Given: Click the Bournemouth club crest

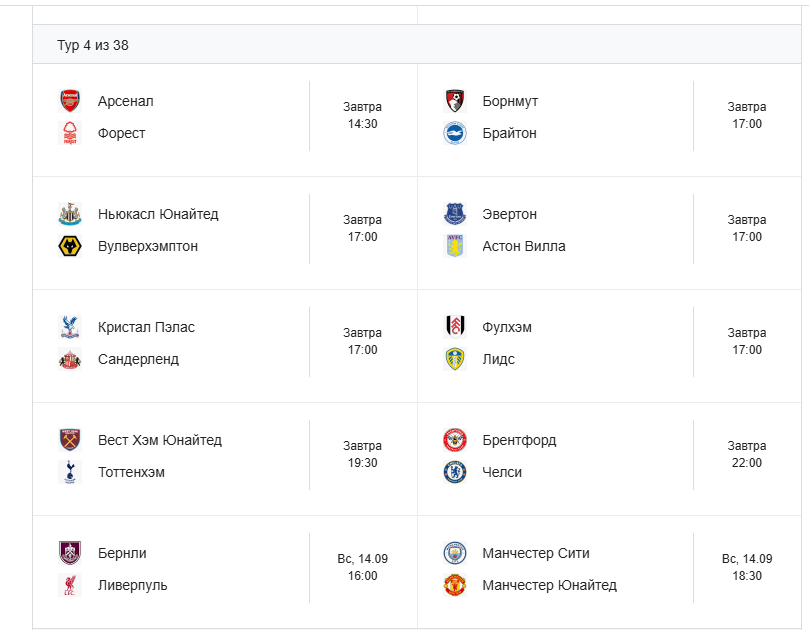Looking at the screenshot, I should (455, 101).
